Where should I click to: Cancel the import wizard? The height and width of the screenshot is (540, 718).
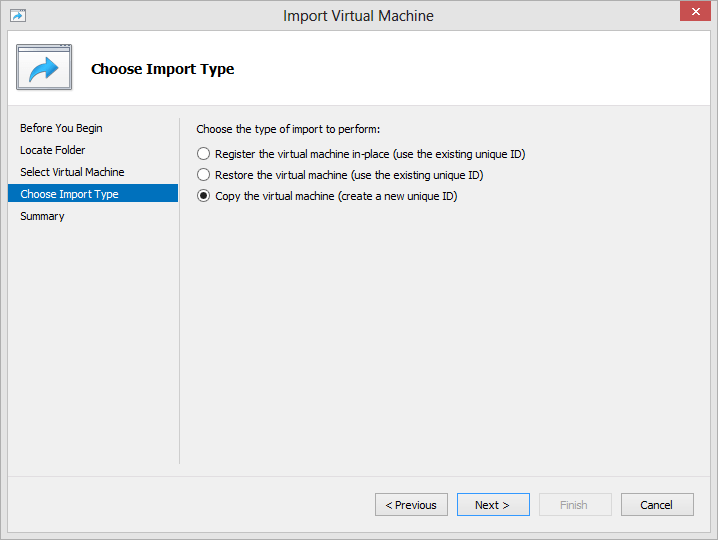(x=657, y=505)
